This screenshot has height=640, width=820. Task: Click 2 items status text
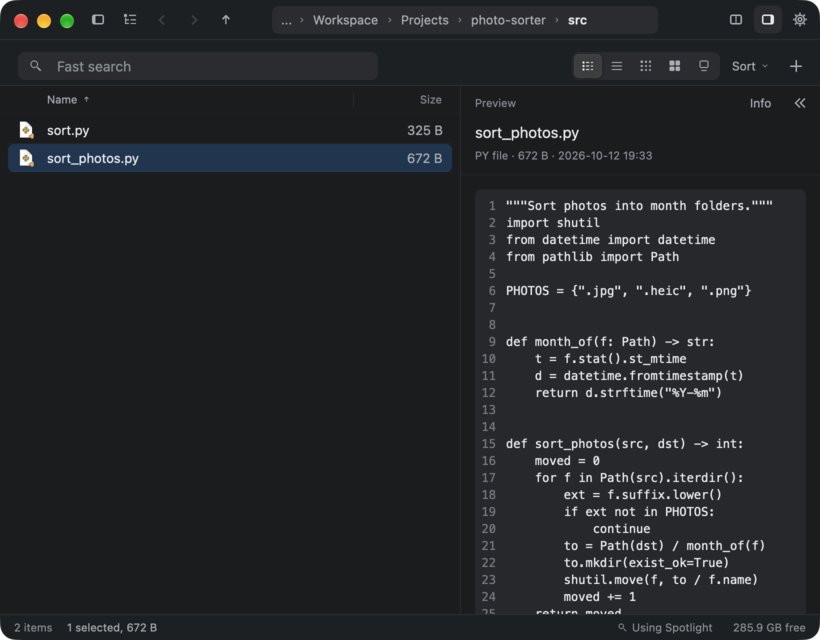(33, 627)
